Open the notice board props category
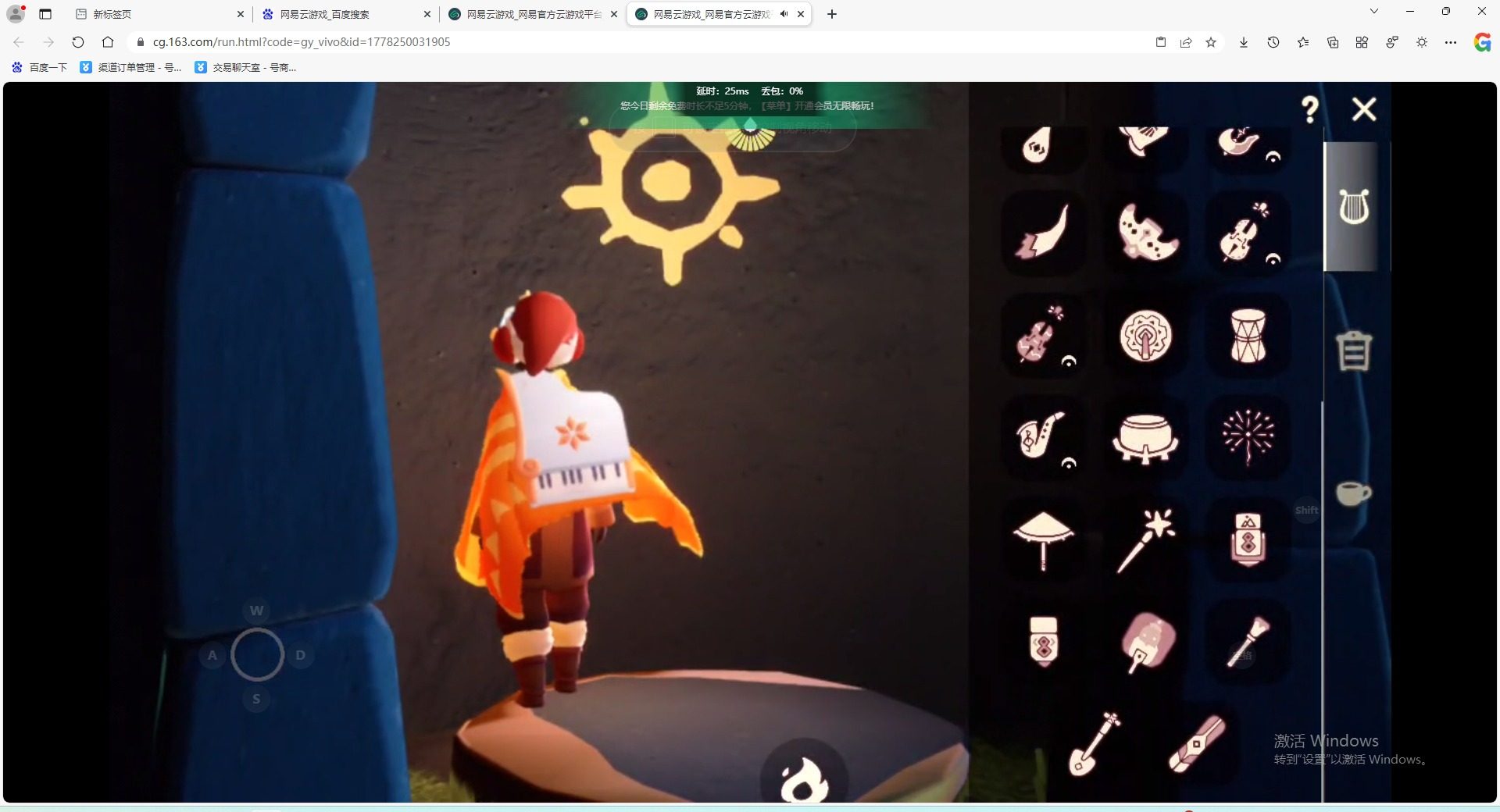 (1353, 350)
